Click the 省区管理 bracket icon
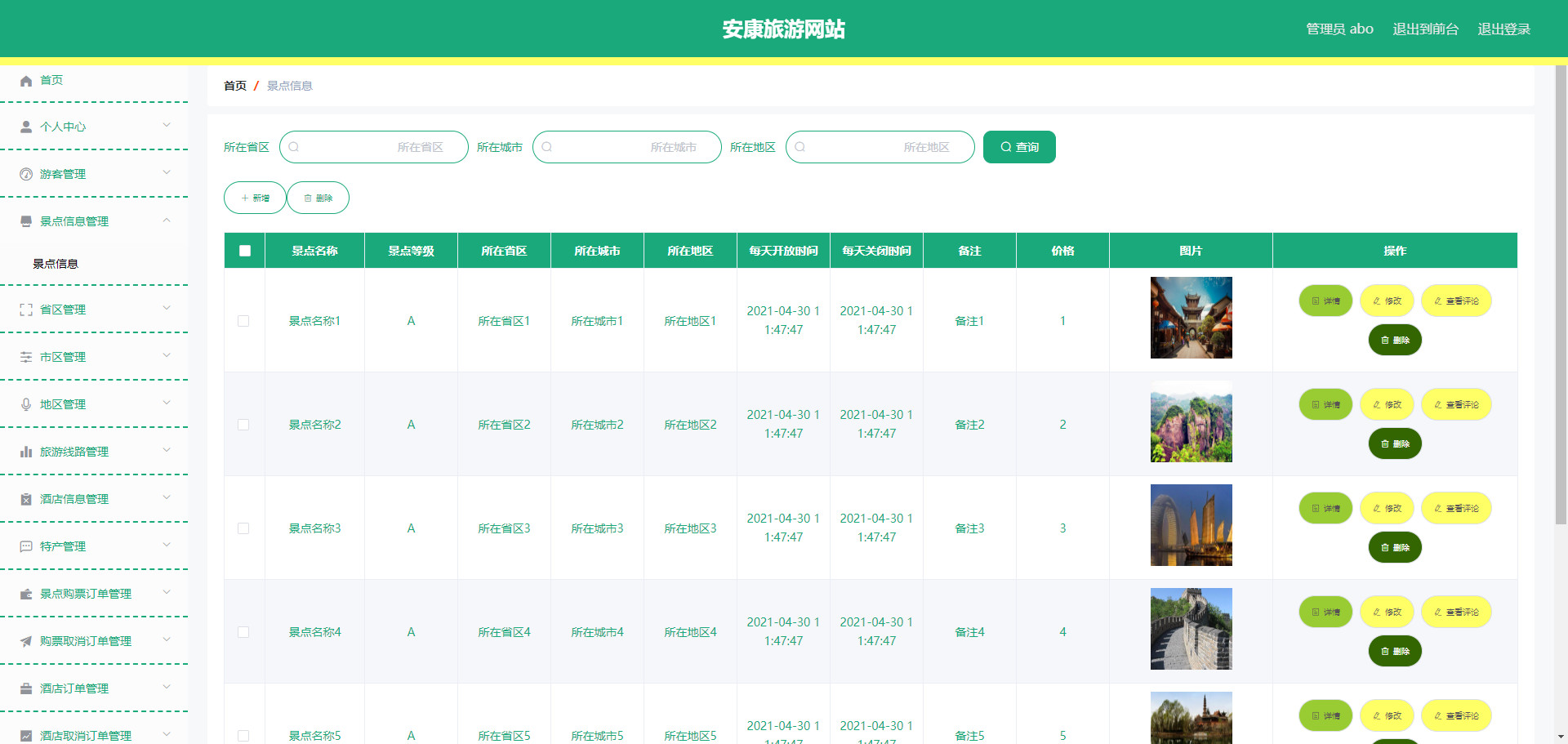Image resolution: width=1568 pixels, height=744 pixels. [x=26, y=310]
